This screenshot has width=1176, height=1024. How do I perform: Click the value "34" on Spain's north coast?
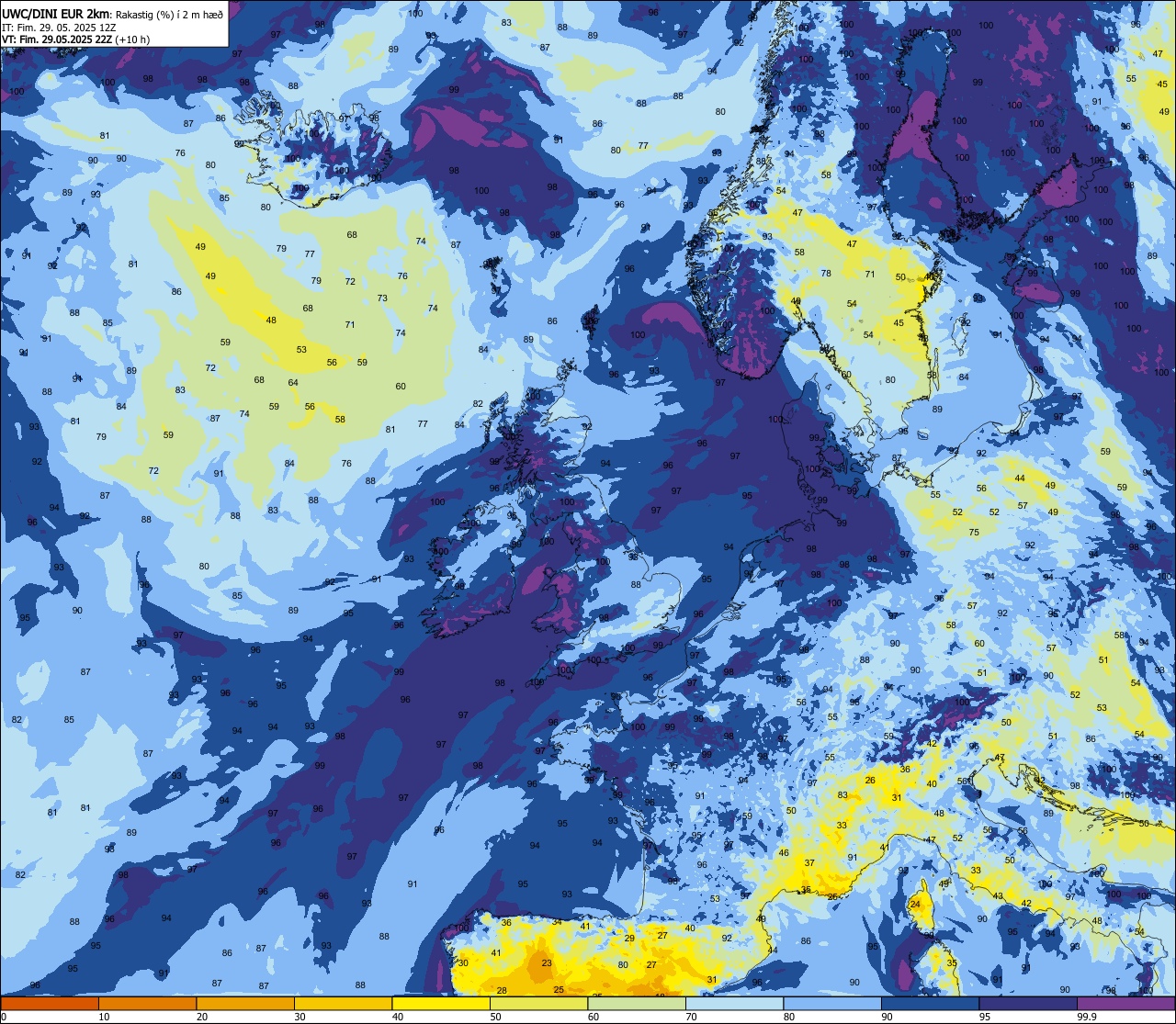pyautogui.click(x=557, y=922)
